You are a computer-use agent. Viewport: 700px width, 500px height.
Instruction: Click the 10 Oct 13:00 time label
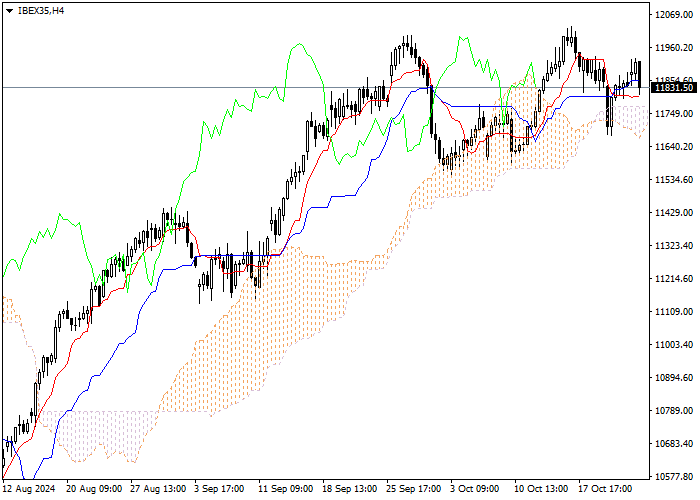542,489
